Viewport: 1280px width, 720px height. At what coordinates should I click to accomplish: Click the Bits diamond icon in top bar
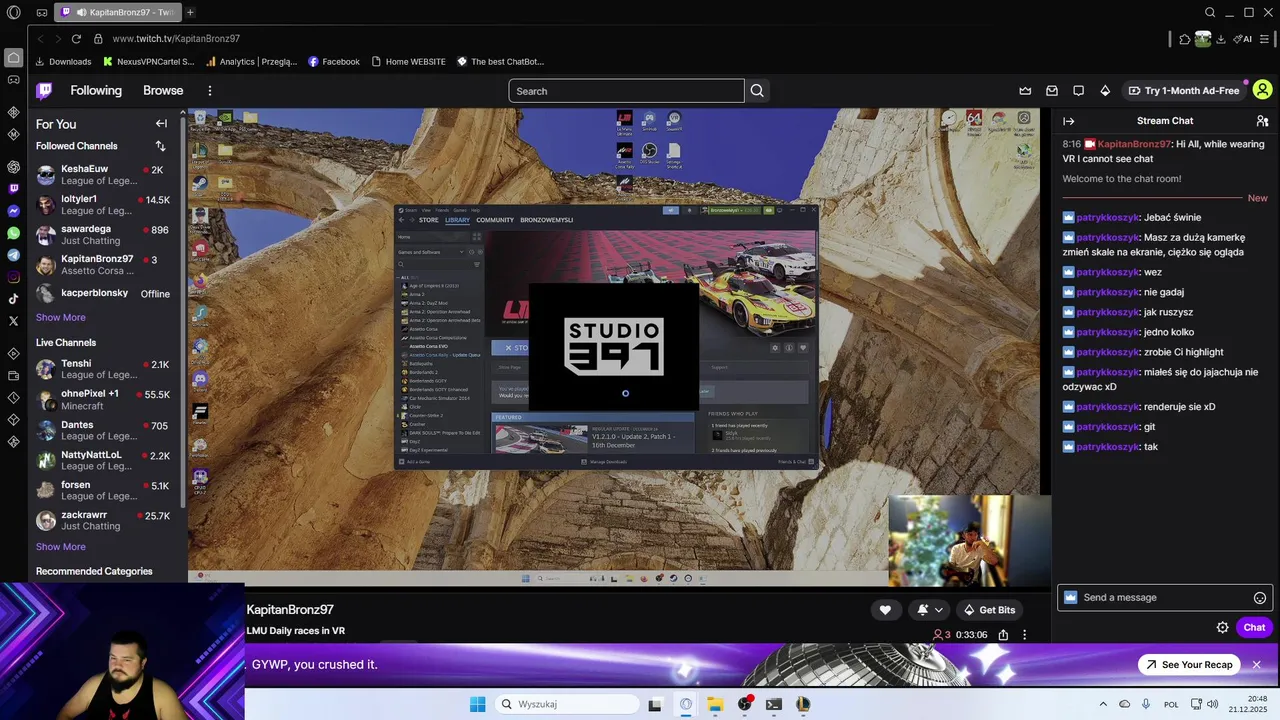[x=1105, y=91]
